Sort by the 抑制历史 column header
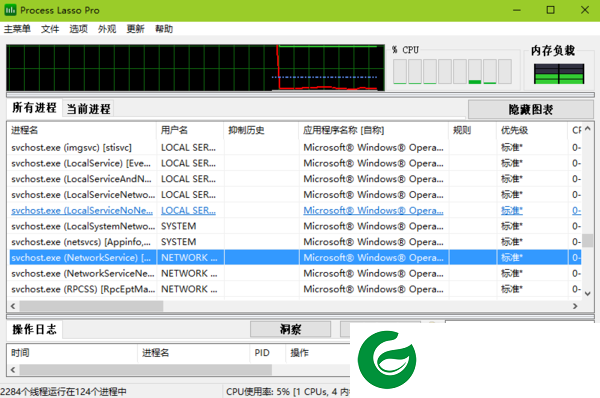 pos(261,130)
